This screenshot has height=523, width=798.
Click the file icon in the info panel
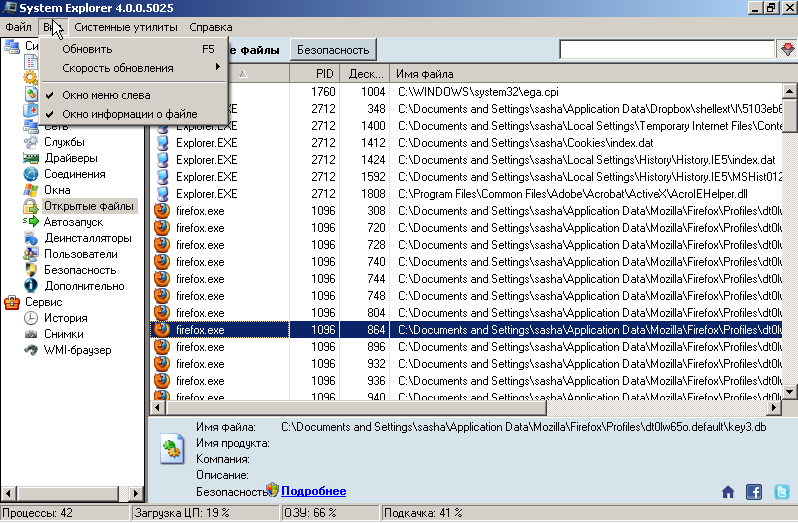[172, 449]
